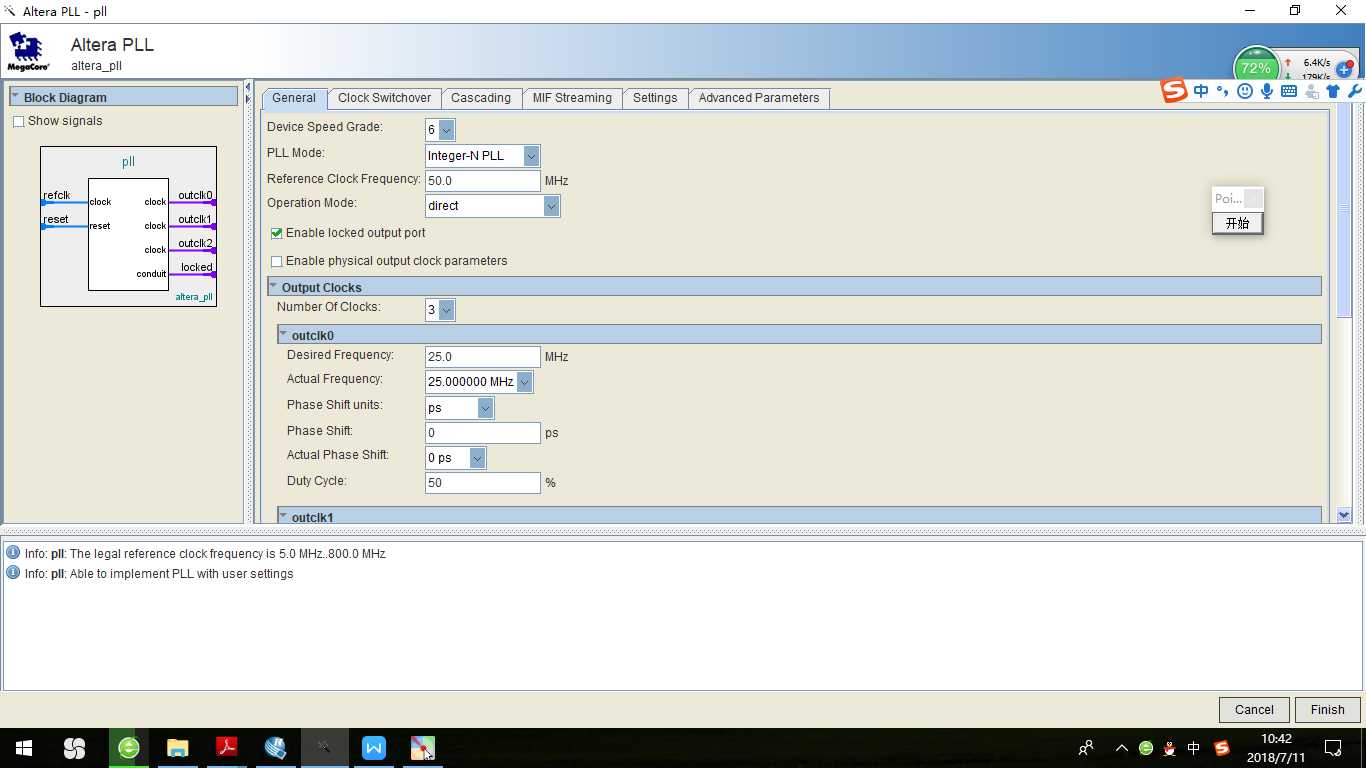Activate voice input microphone on IME bar
1366x768 pixels.
coord(1267,91)
